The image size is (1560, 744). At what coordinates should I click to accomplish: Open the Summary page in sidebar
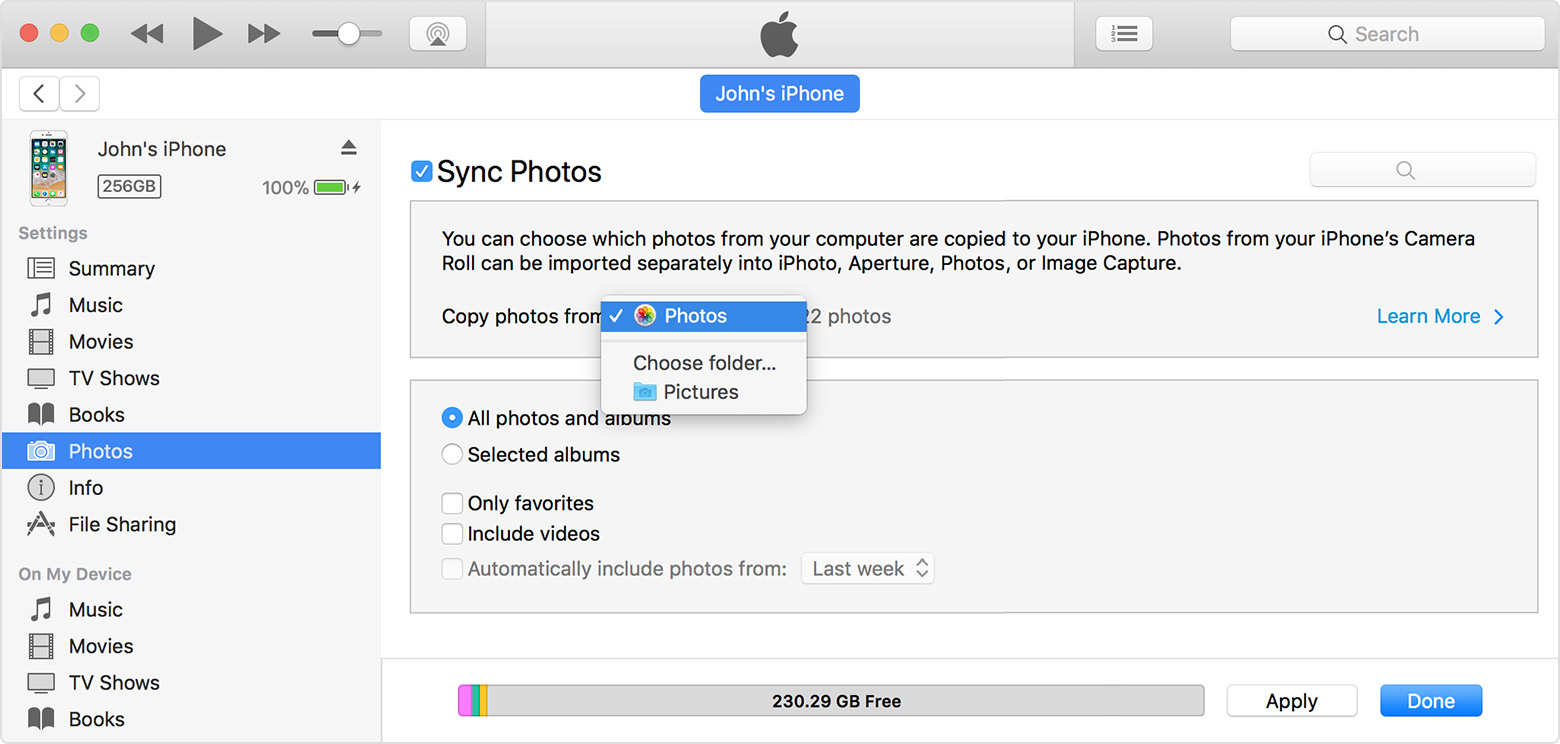tap(111, 268)
